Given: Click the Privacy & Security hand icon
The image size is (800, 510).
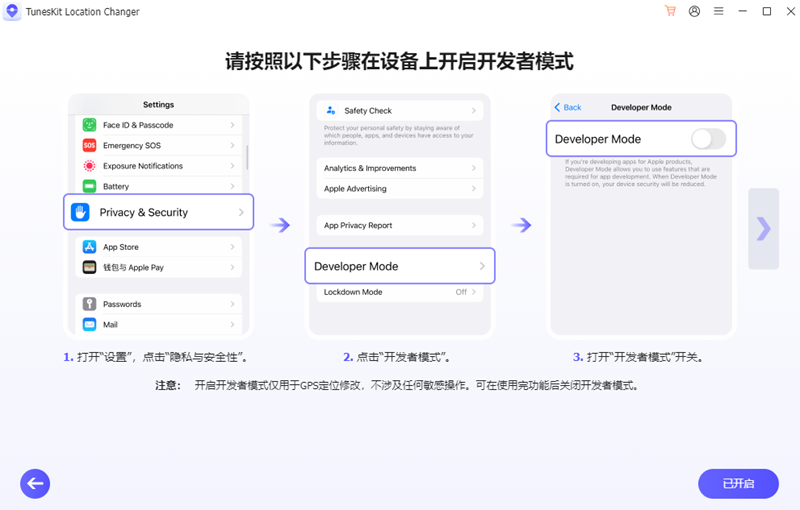Looking at the screenshot, I should click(80, 212).
